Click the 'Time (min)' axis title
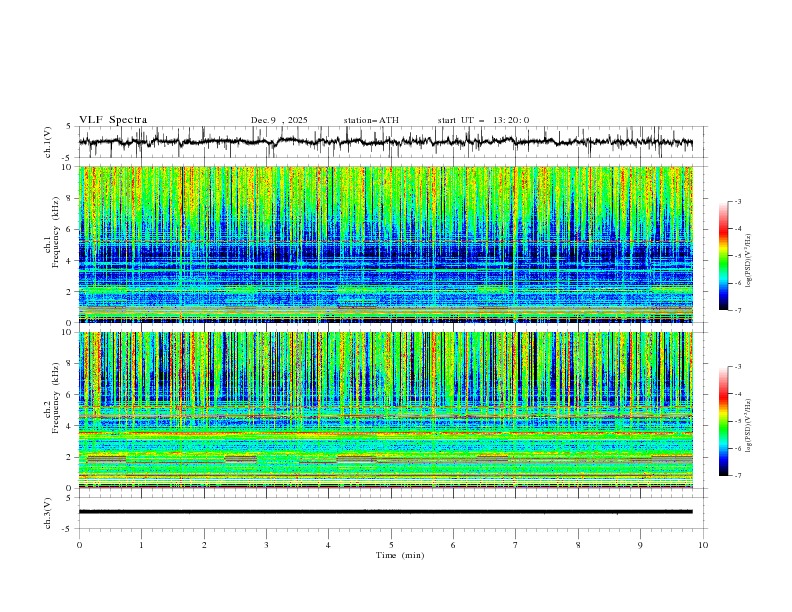The image size is (792, 612). 400,555
